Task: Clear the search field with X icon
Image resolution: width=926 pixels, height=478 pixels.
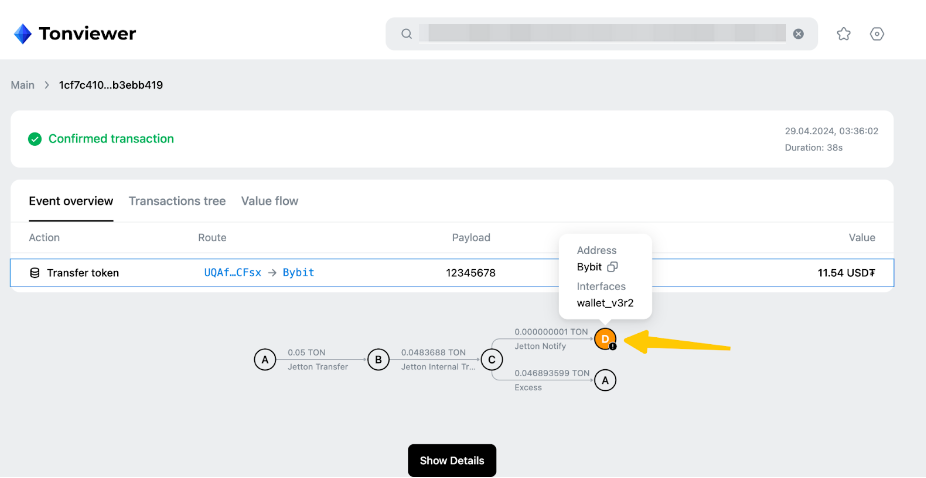Action: pyautogui.click(x=798, y=34)
